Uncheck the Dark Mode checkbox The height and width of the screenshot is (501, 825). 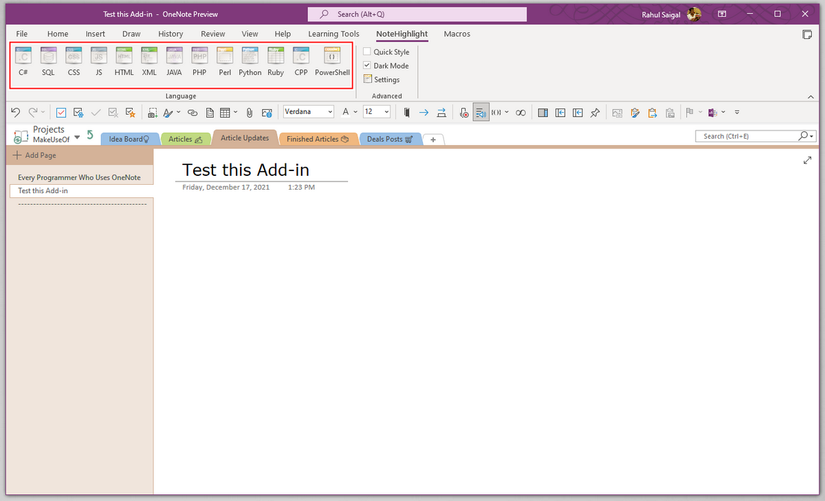coord(367,65)
